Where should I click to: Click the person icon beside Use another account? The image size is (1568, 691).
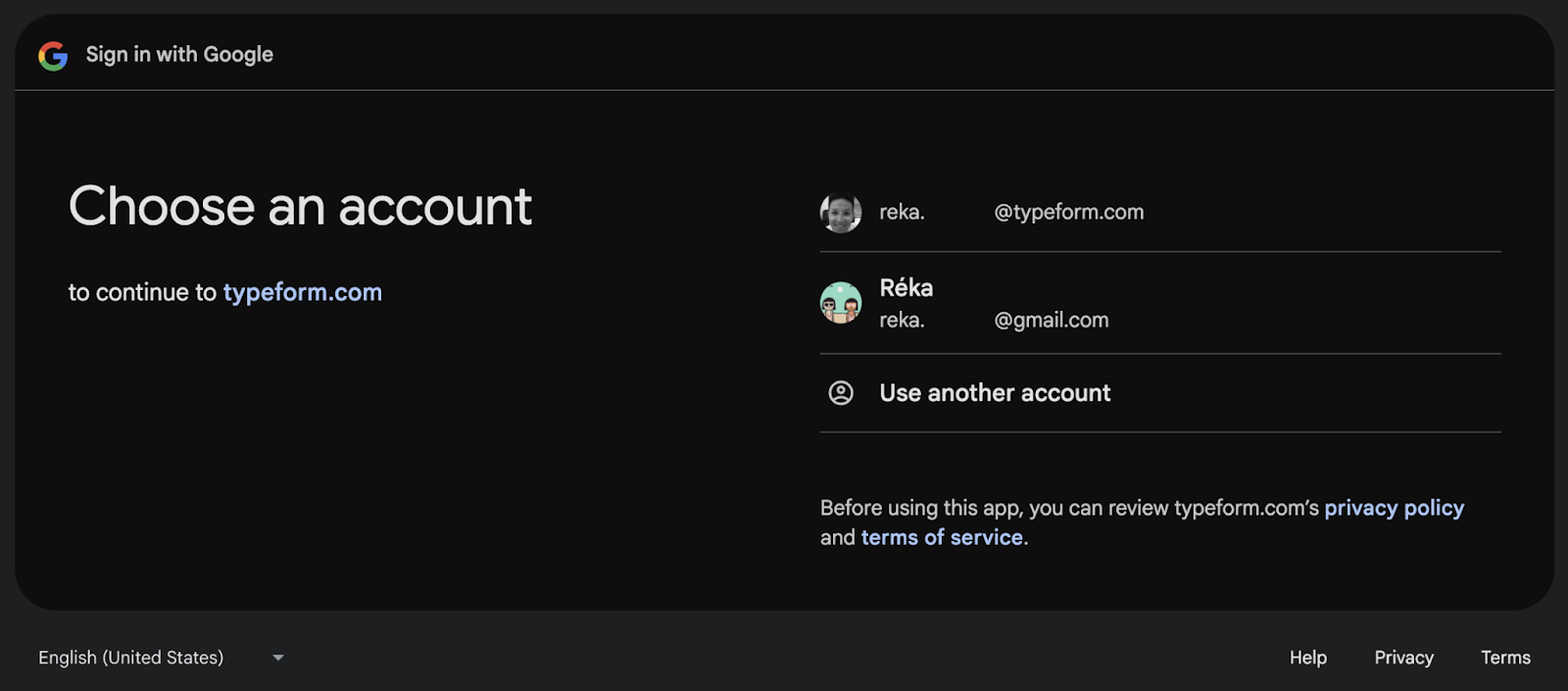(841, 393)
